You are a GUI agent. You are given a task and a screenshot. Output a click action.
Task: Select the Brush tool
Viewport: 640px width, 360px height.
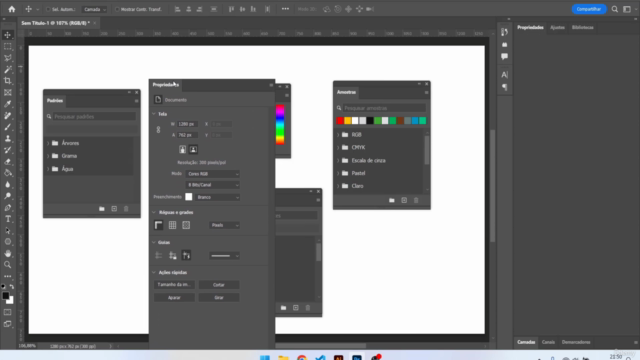(8, 127)
